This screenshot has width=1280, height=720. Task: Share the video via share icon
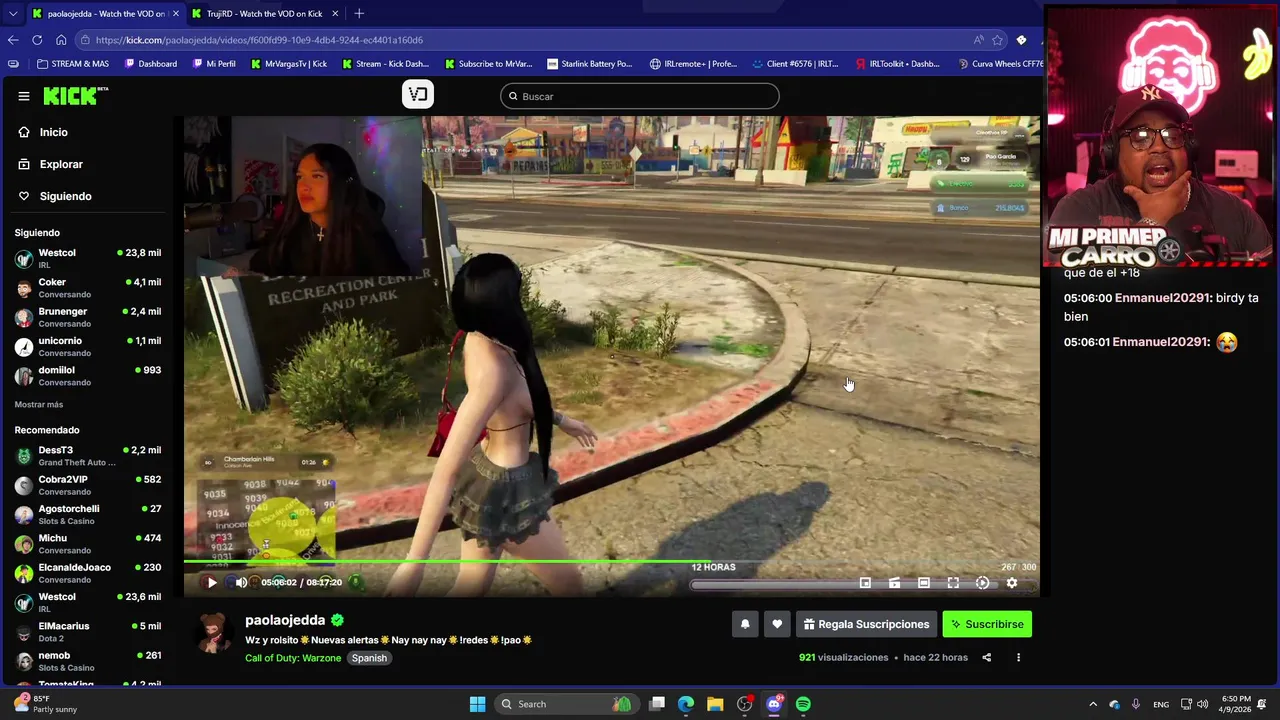(x=986, y=657)
